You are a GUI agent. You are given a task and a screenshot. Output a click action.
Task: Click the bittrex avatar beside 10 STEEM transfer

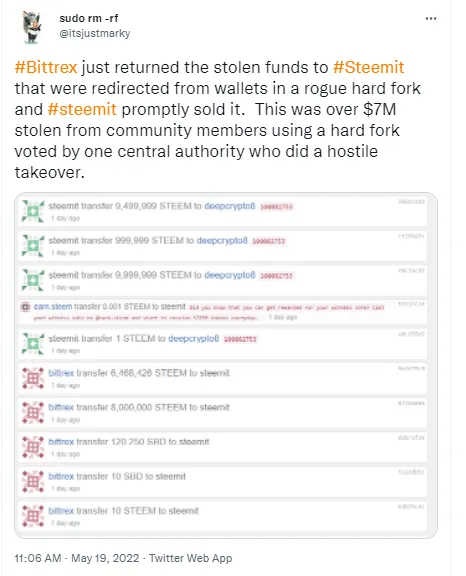pos(33,516)
